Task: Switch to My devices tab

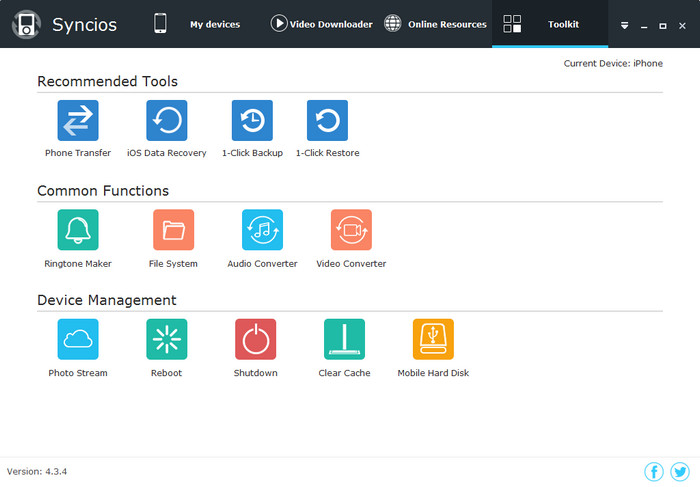Action: click(215, 25)
